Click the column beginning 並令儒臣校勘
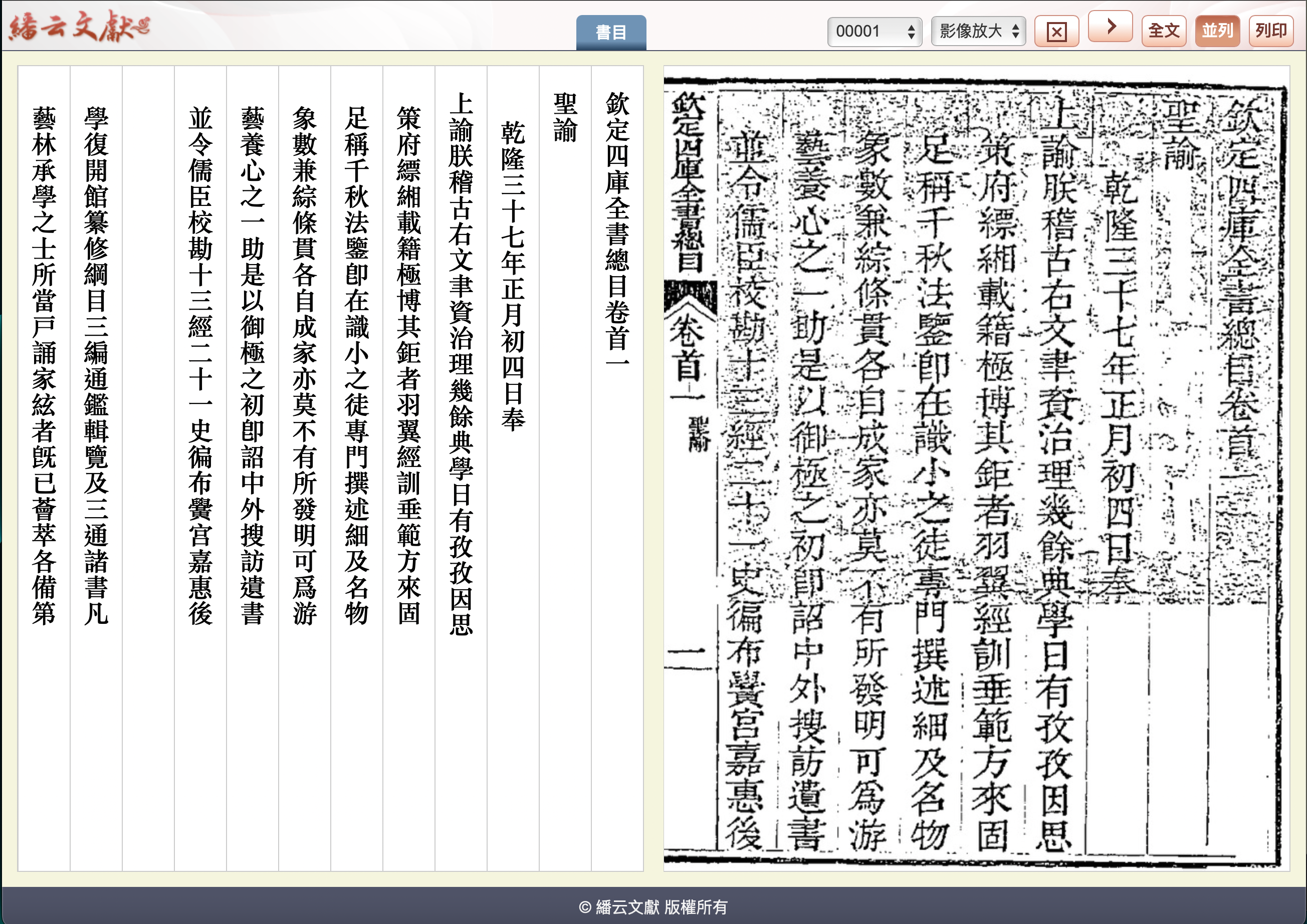 pos(200,364)
